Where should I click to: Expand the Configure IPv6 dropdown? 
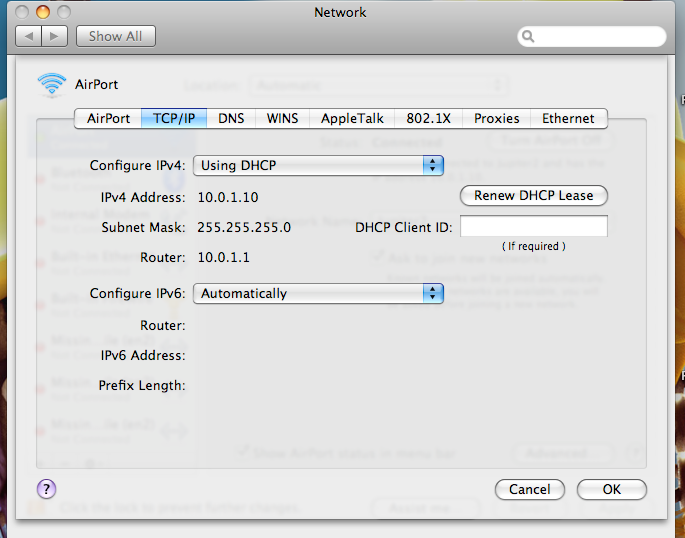coord(319,293)
